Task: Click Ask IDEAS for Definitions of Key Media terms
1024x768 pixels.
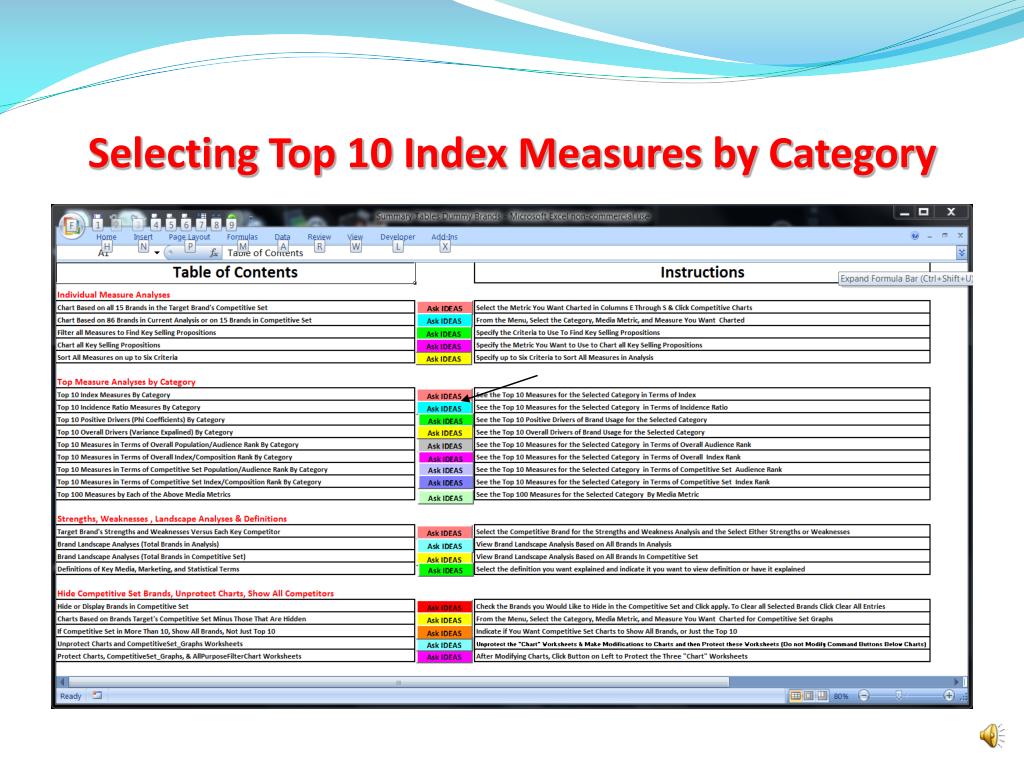Action: [444, 571]
